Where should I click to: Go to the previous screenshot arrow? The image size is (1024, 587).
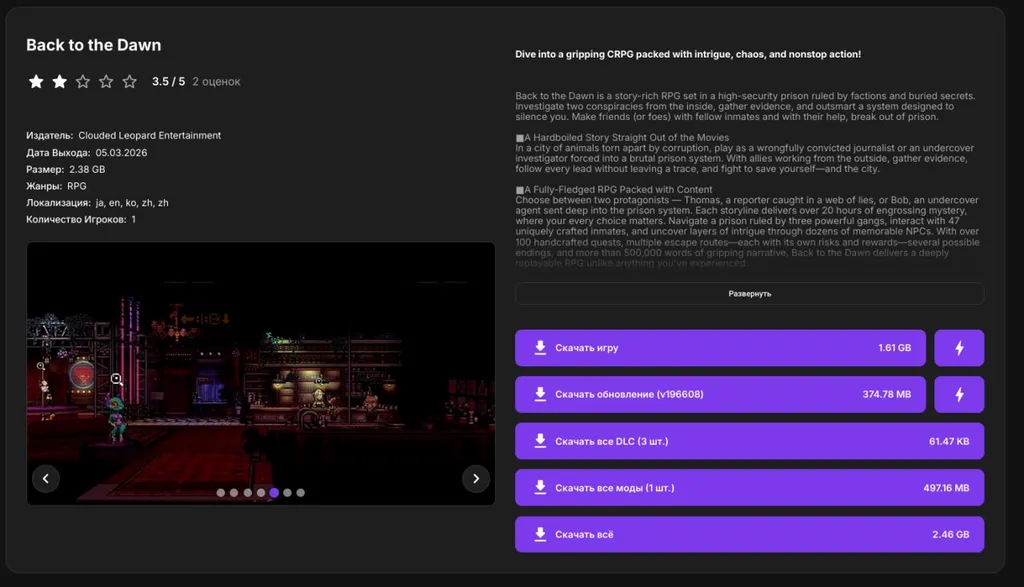point(46,478)
